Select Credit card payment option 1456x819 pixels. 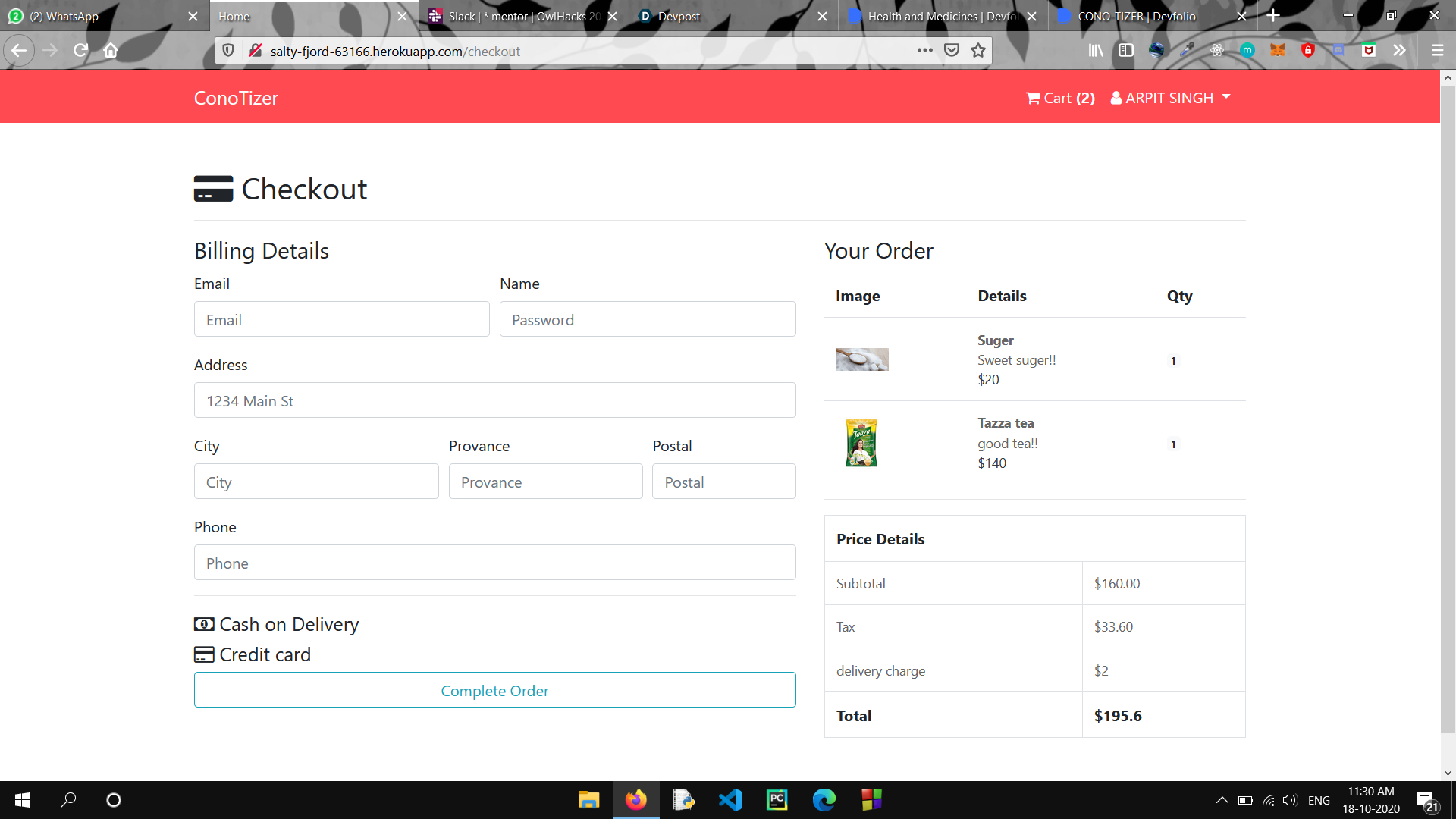253,654
